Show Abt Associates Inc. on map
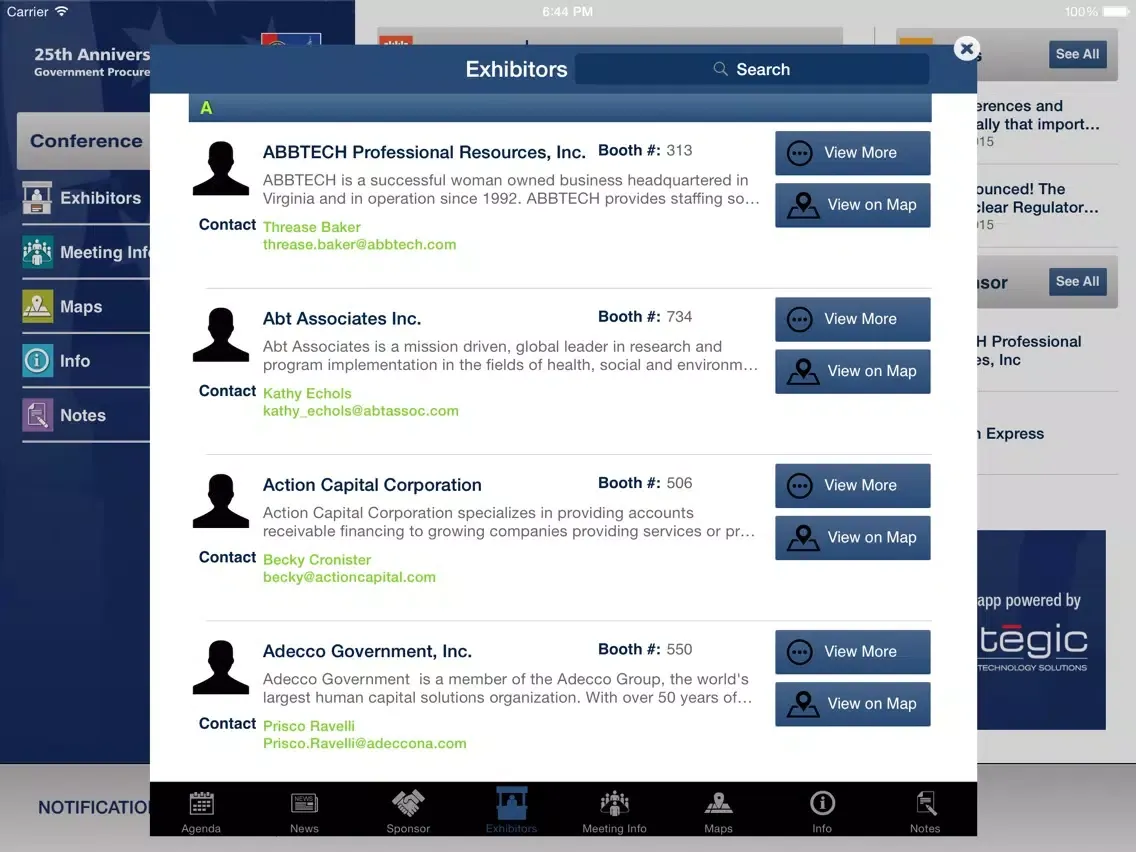The height and width of the screenshot is (852, 1136). click(853, 372)
